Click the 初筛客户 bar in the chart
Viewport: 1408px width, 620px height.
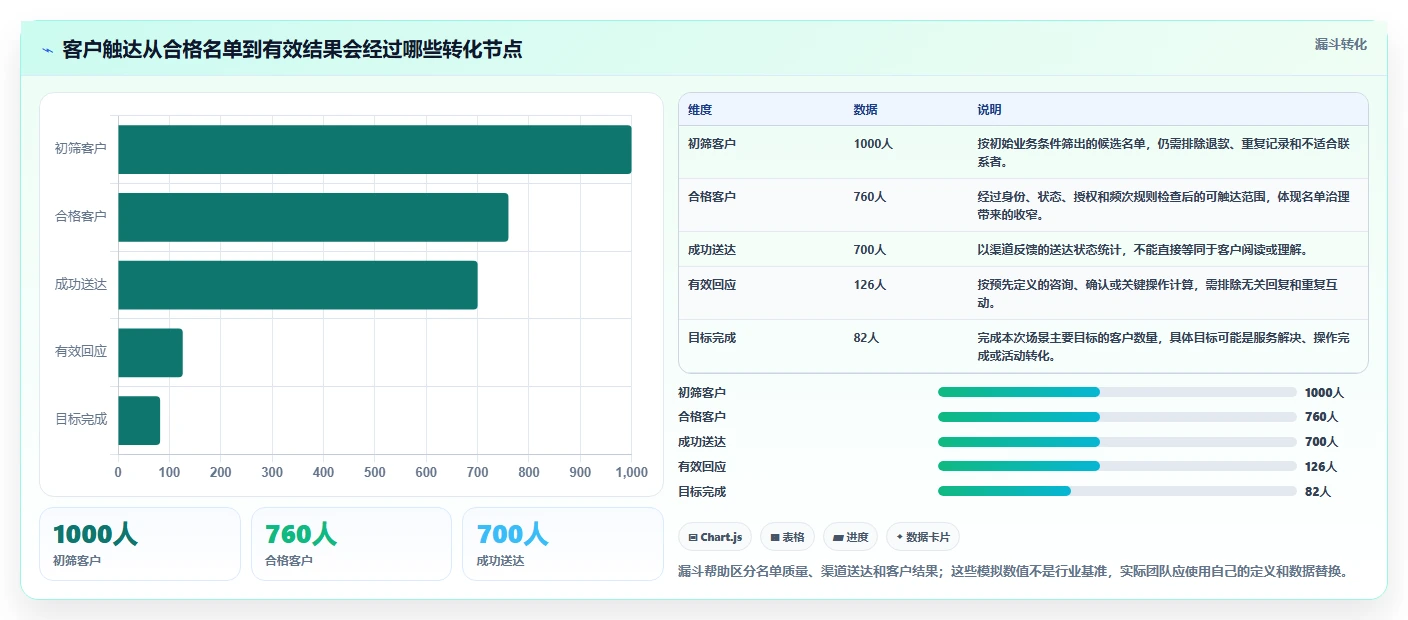click(x=375, y=149)
